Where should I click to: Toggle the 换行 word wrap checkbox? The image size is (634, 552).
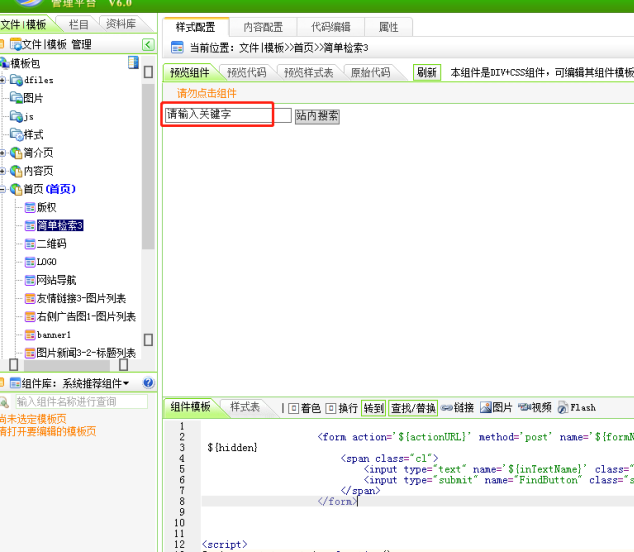331,408
